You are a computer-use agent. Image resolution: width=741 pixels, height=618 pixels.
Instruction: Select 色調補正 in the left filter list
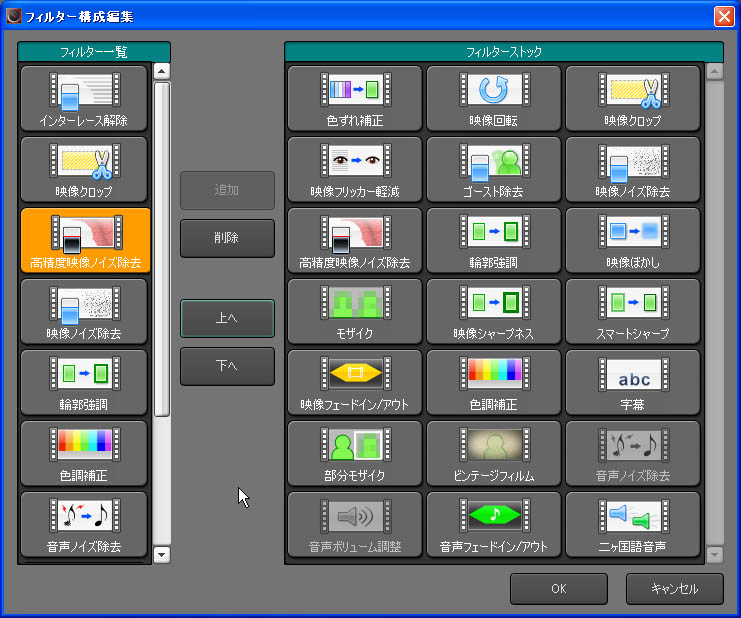pos(84,453)
